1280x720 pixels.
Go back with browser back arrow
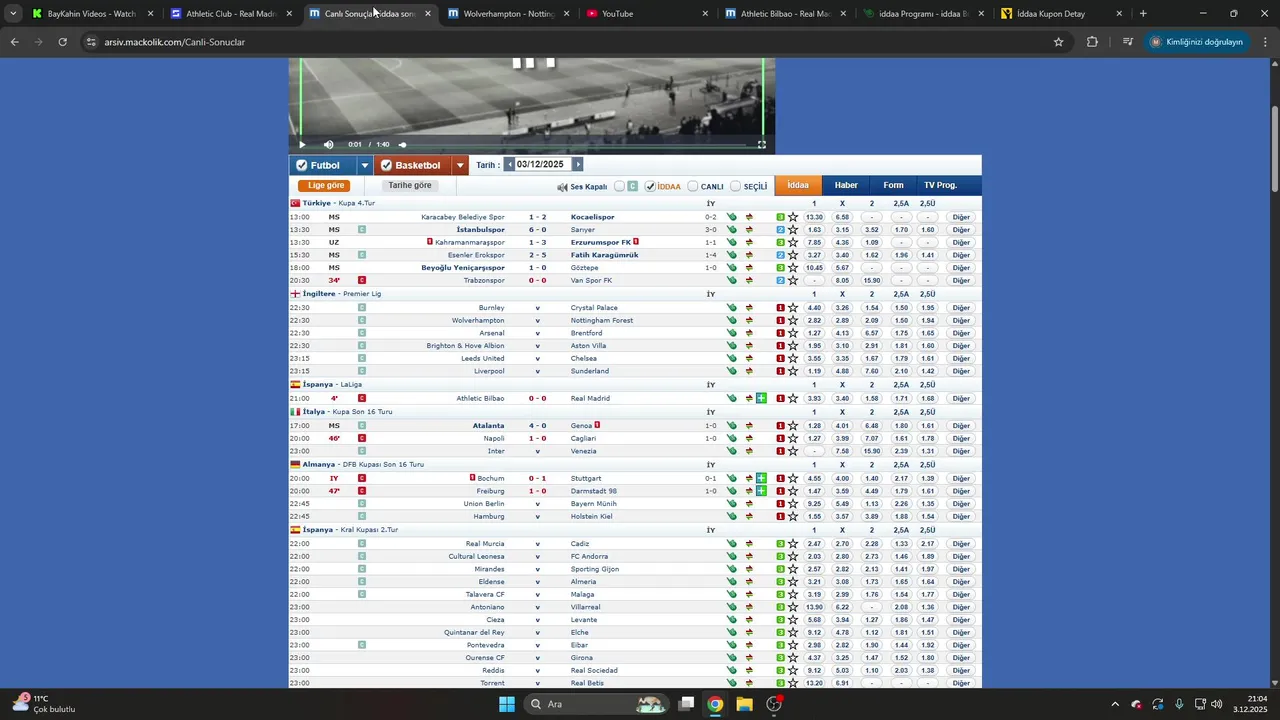[x=14, y=42]
